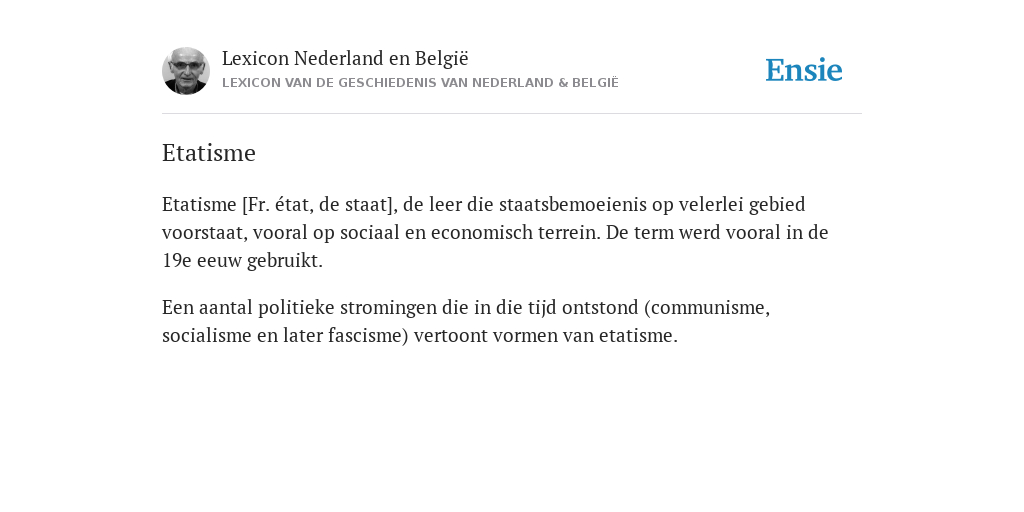Select the 'Lexicon van de geschiedenis' subtitle
This screenshot has width=1024, height=512.
point(420,83)
